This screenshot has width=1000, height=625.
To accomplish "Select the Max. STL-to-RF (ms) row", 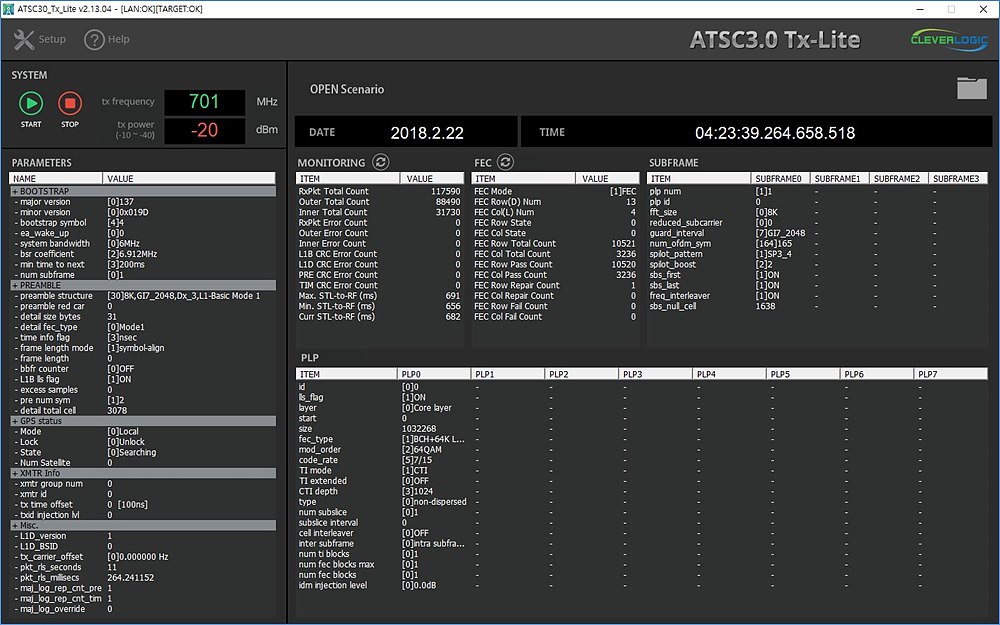I will 379,296.
